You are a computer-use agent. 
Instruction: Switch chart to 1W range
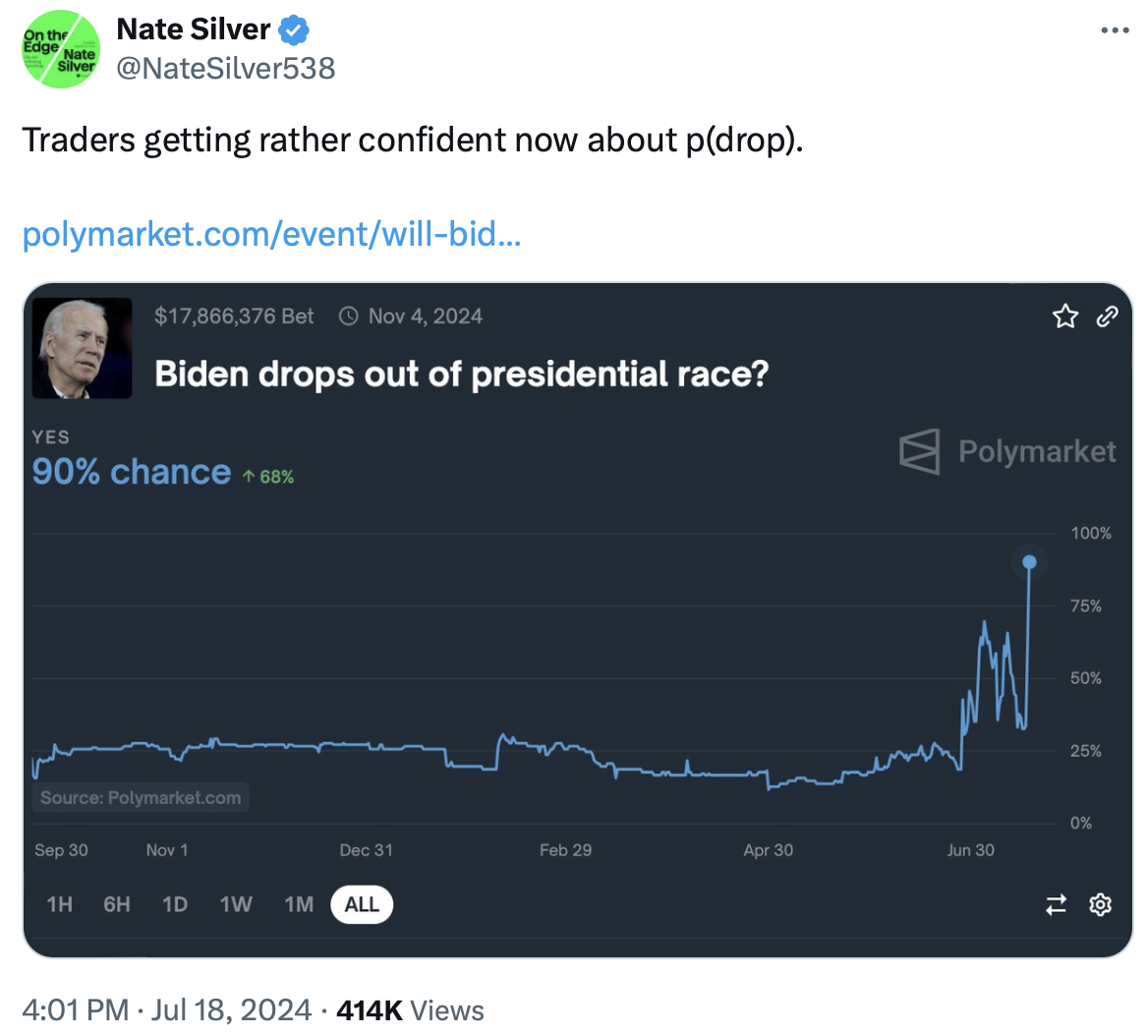[236, 904]
